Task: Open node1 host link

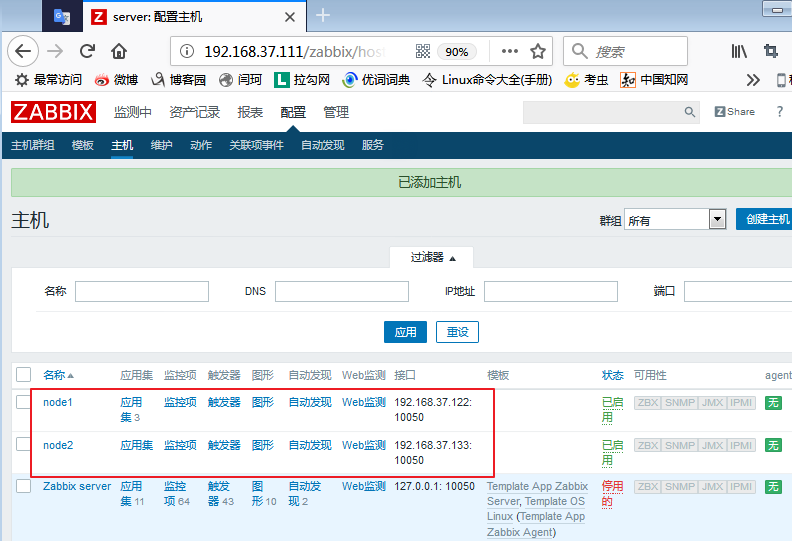Action: pyautogui.click(x=58, y=402)
